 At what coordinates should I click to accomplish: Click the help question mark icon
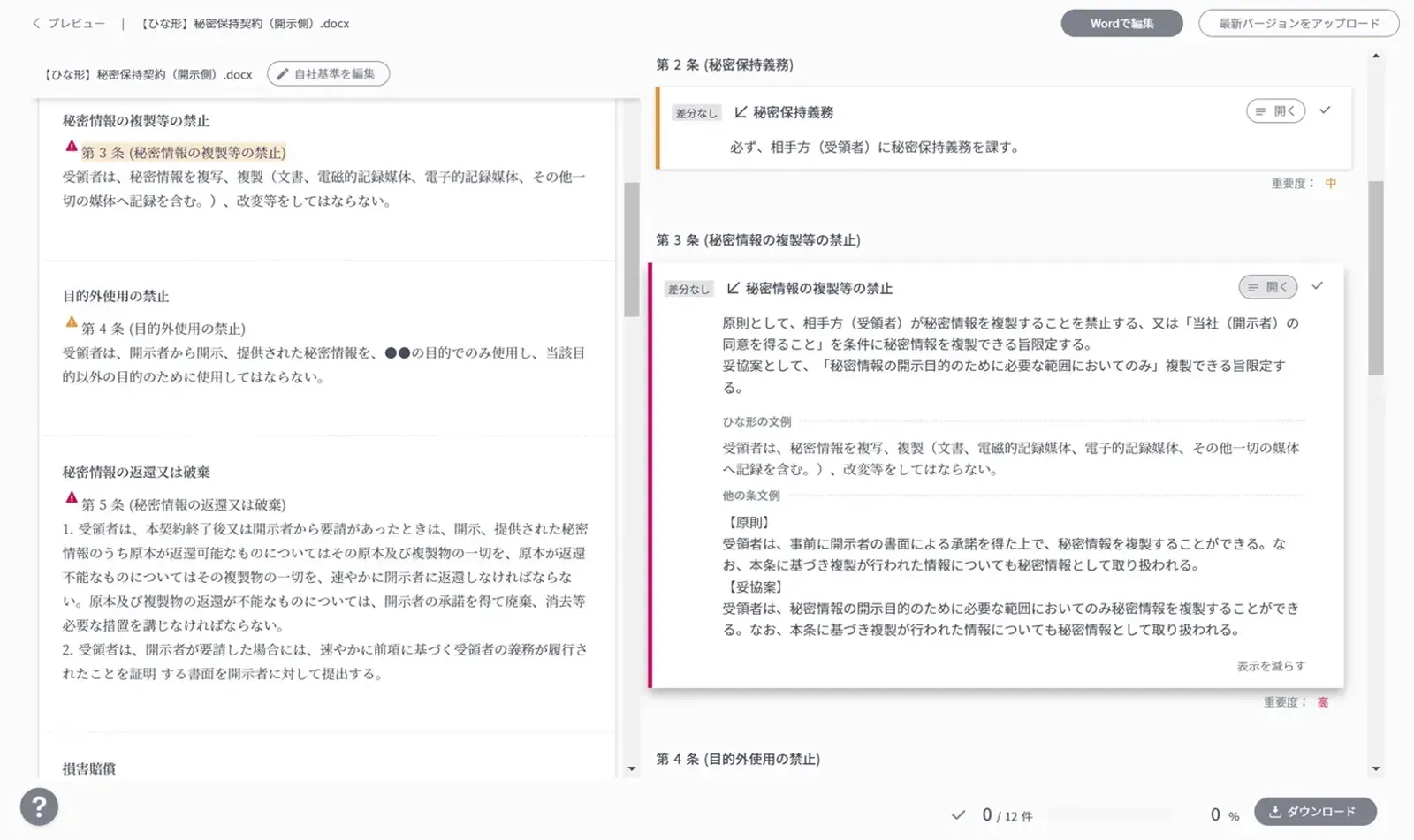39,806
